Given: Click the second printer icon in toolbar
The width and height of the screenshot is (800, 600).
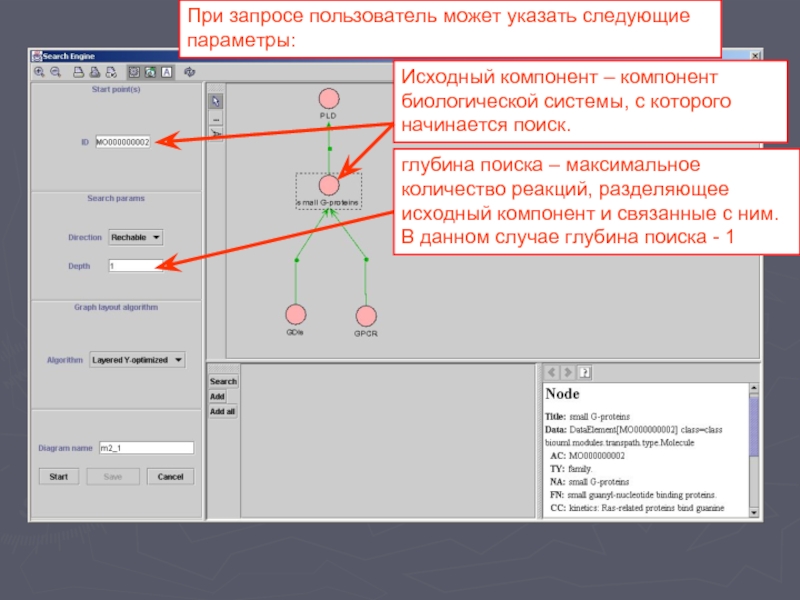Looking at the screenshot, I should (94, 72).
